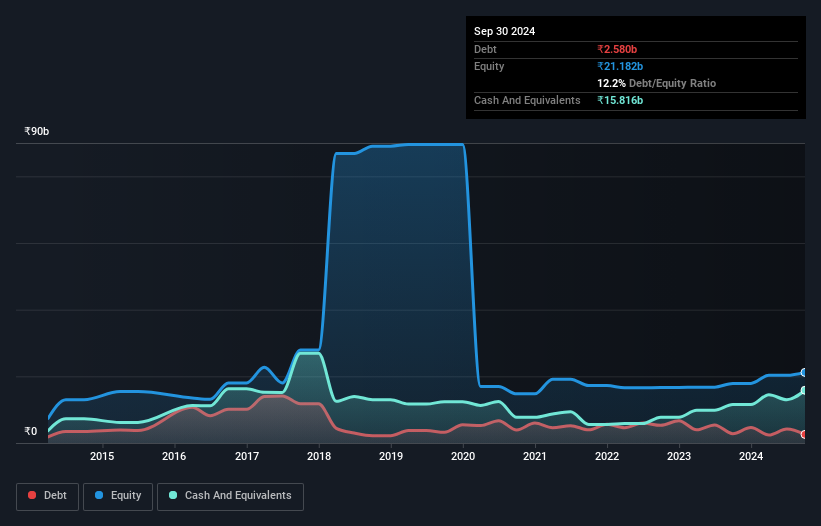
Task: Click the 2015 x-axis label
Action: pyautogui.click(x=102, y=456)
